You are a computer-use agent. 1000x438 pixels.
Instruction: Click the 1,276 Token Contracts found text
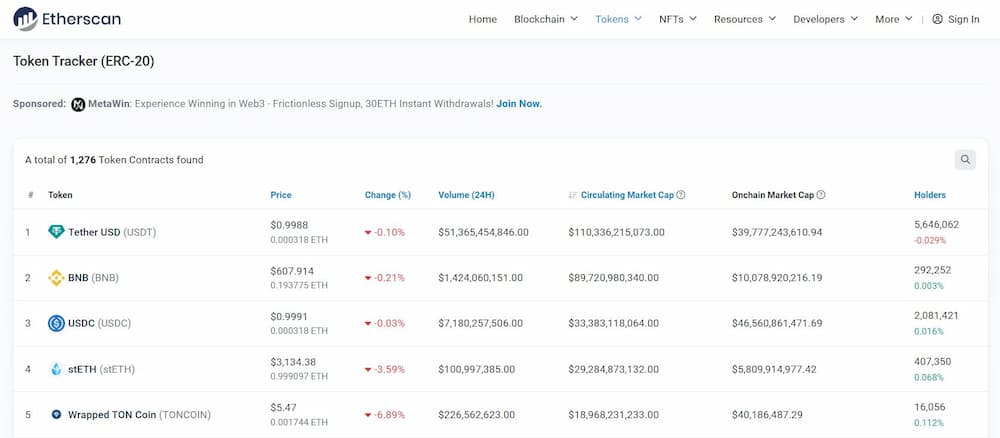coord(136,160)
